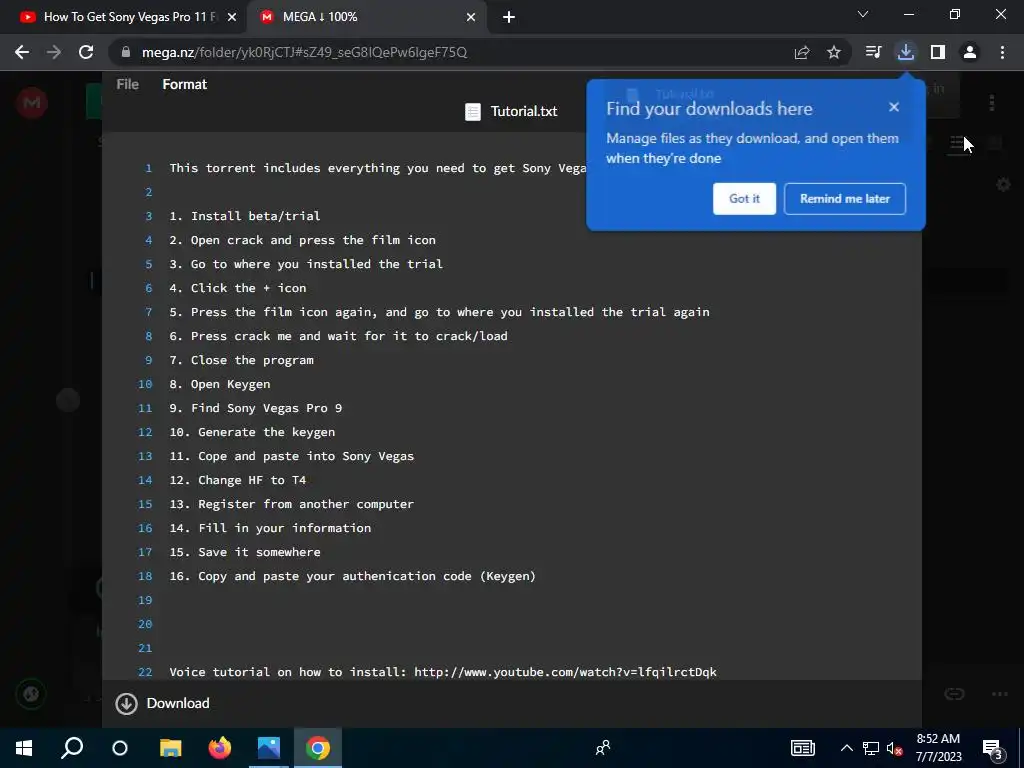
Task: Click the MEGA logo behind the viewer
Action: [31, 103]
